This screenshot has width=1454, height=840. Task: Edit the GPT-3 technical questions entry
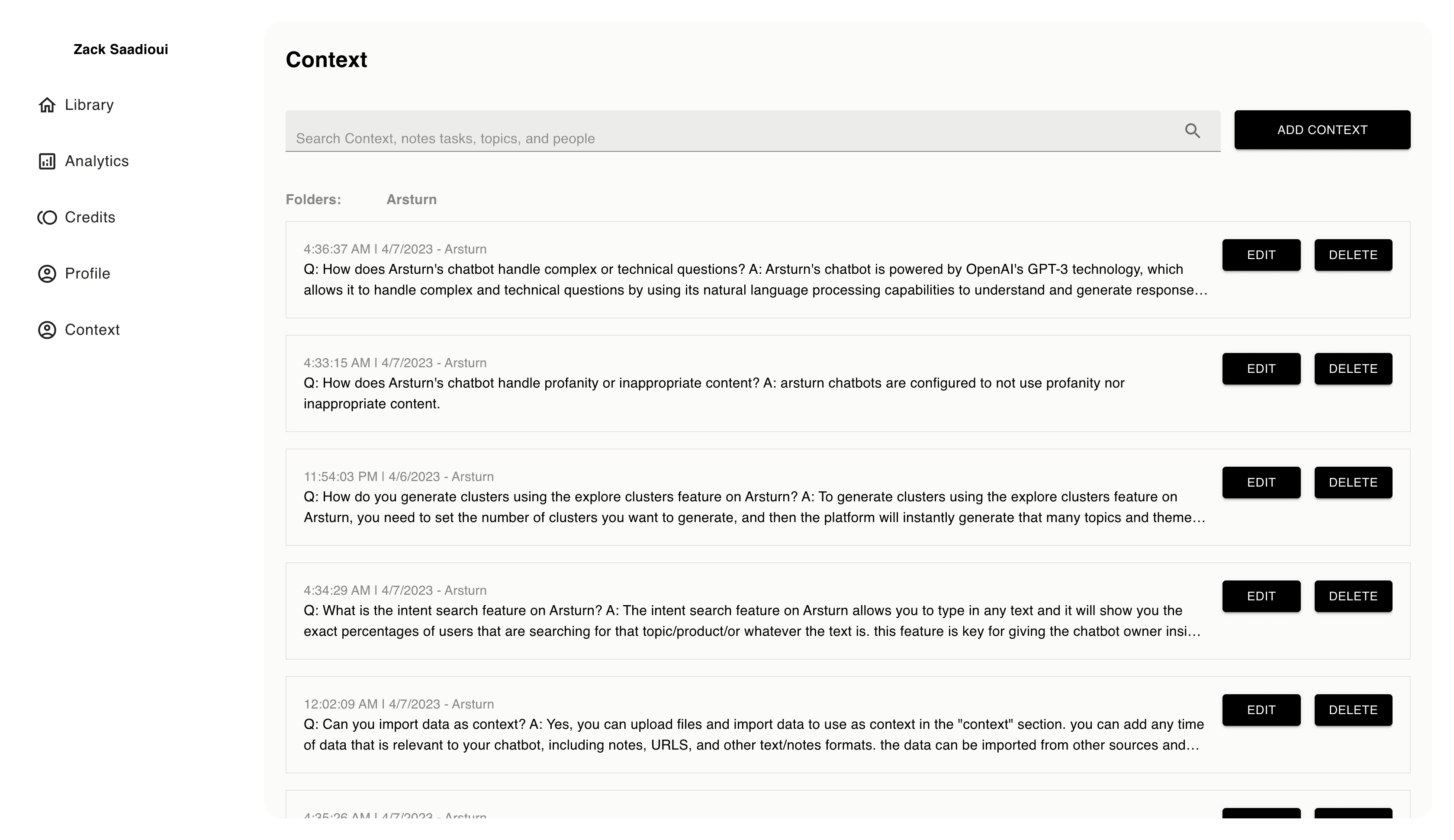point(1261,255)
